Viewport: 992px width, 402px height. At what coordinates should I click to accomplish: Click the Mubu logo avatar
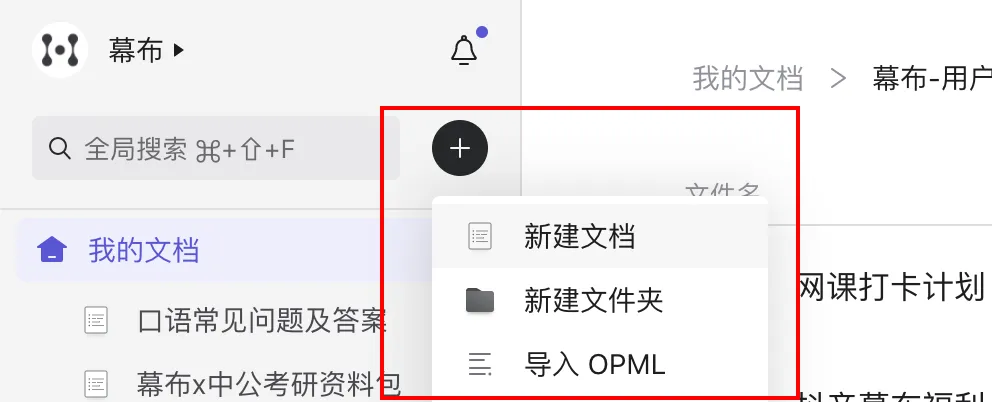(59, 50)
